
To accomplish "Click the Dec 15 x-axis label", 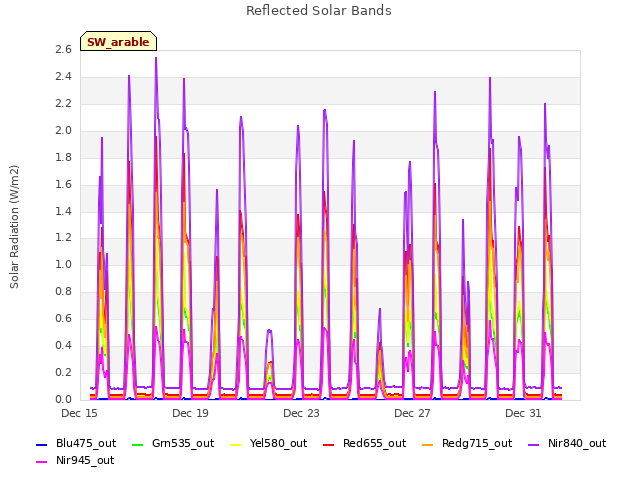I will coord(79,413).
